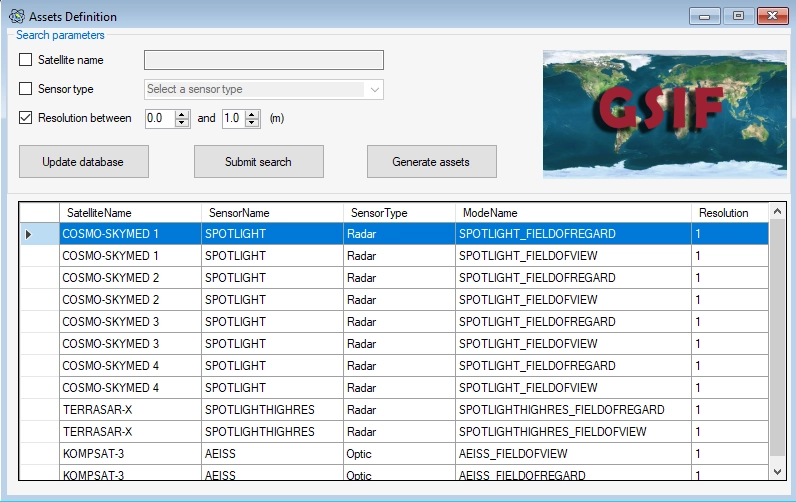Increase minimum resolution with up arrow
796x502 pixels.
coord(182,114)
